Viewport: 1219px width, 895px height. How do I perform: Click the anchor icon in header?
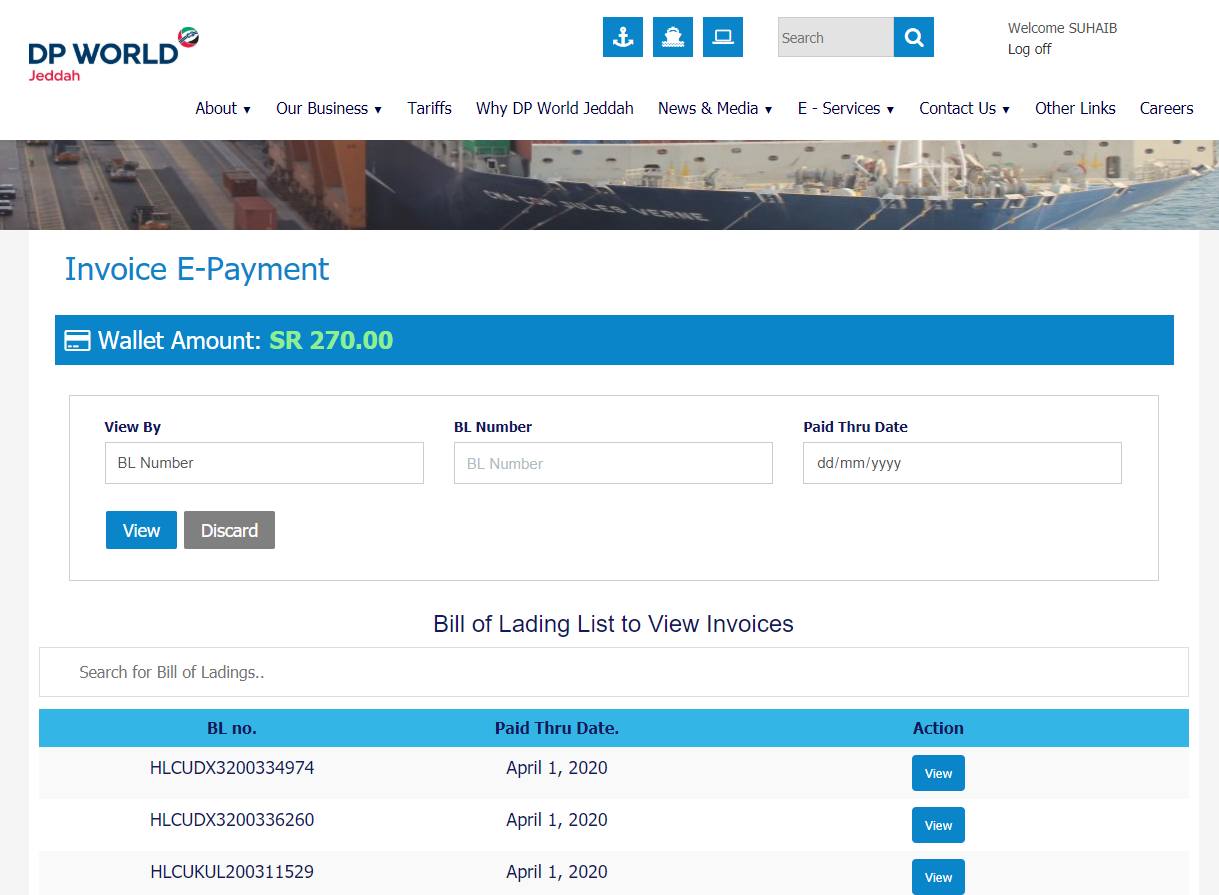pos(623,37)
